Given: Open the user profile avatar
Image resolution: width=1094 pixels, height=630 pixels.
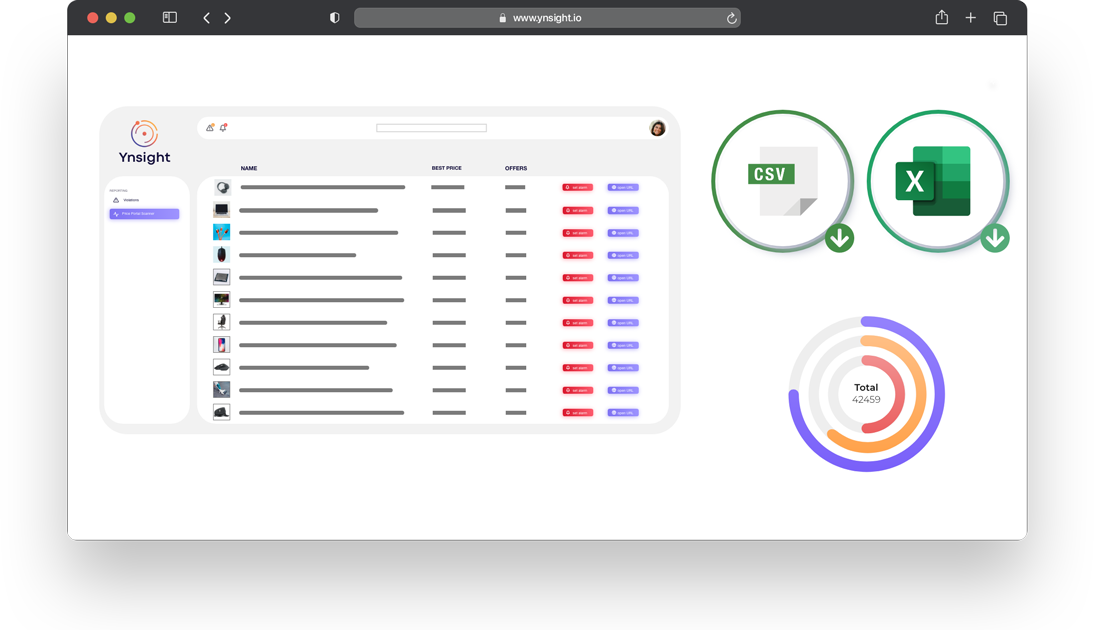Looking at the screenshot, I should coord(657,128).
